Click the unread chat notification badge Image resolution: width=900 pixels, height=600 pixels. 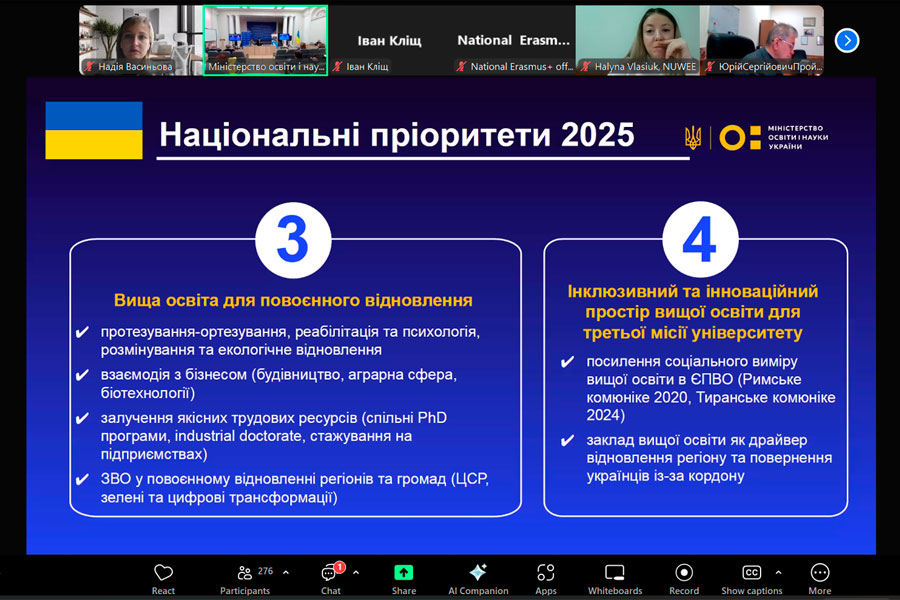[339, 567]
